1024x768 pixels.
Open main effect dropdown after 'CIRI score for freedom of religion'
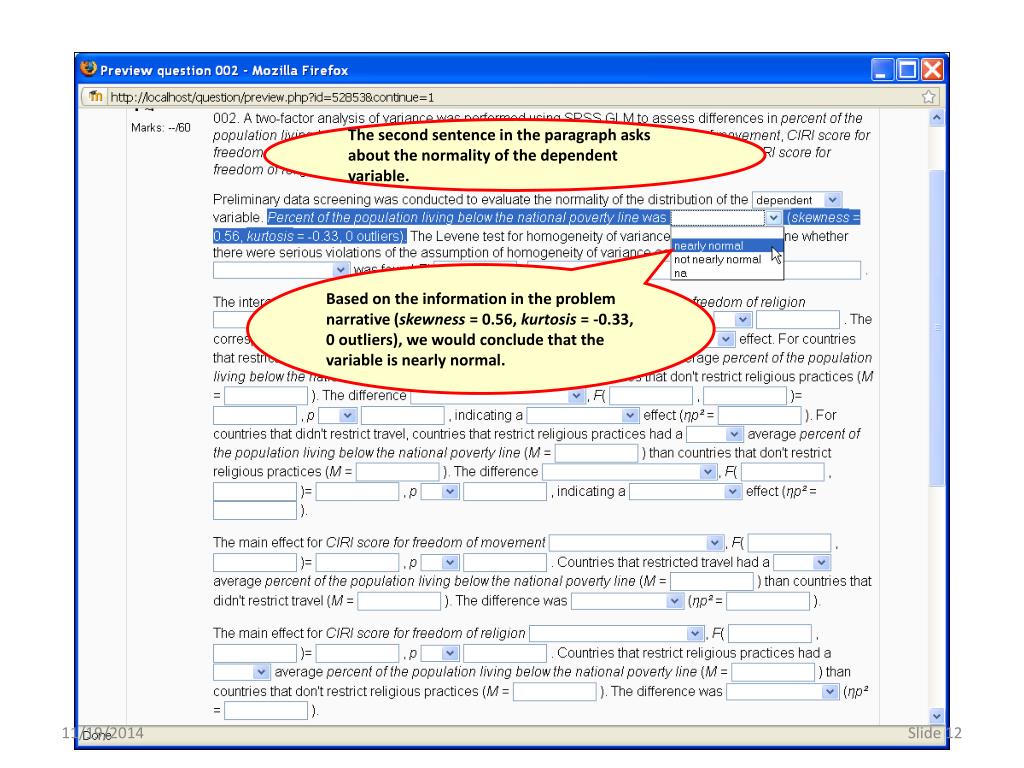pos(616,633)
